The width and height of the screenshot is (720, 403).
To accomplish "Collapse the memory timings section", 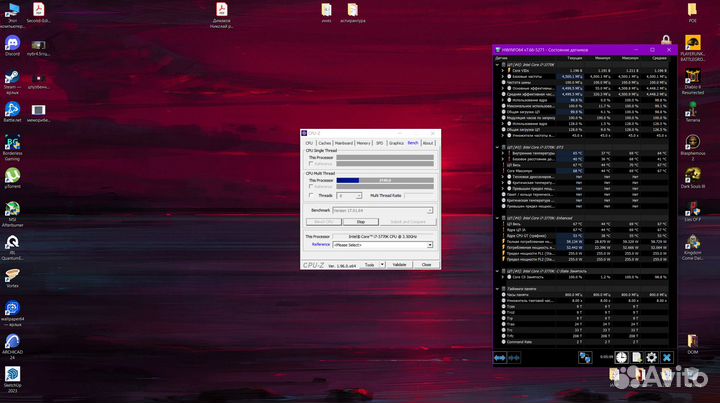I will point(497,289).
